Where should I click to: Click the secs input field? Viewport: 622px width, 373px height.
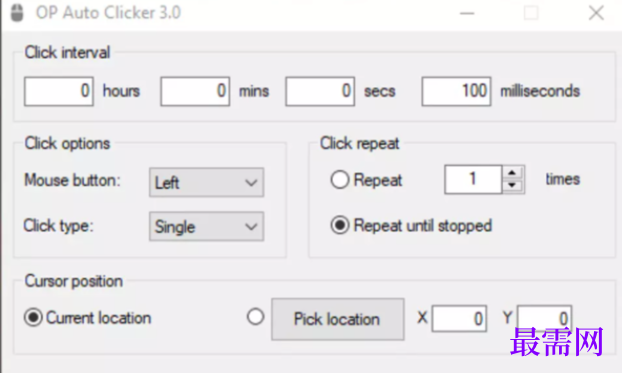tap(320, 91)
